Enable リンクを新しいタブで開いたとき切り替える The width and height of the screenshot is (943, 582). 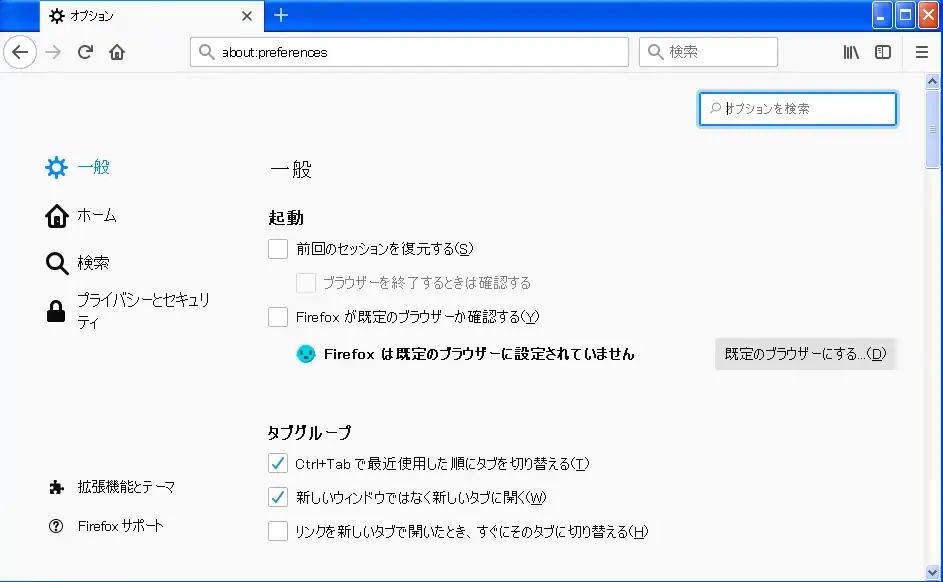tap(277, 531)
